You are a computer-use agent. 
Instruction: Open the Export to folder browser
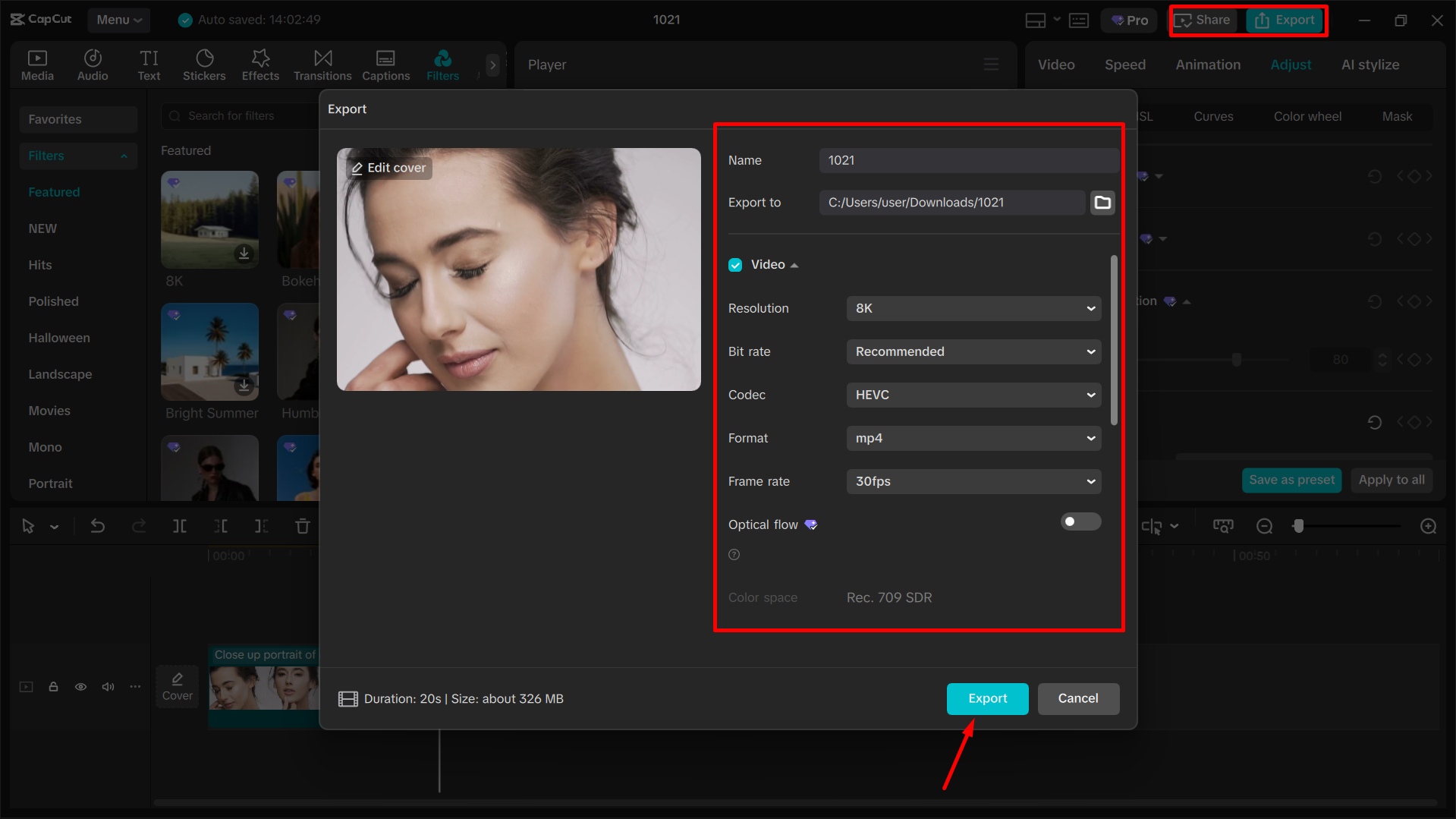pyautogui.click(x=1102, y=202)
